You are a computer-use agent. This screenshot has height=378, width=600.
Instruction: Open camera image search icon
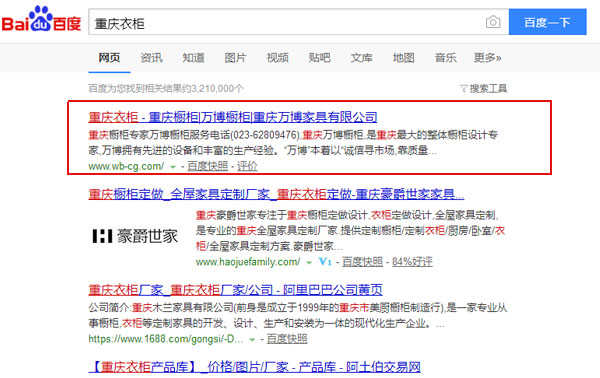pos(493,22)
